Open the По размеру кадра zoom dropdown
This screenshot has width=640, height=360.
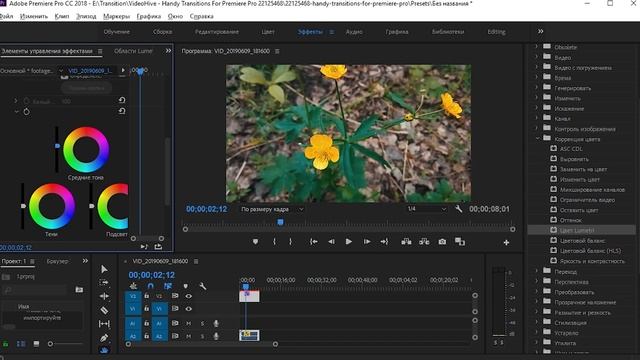tap(272, 209)
